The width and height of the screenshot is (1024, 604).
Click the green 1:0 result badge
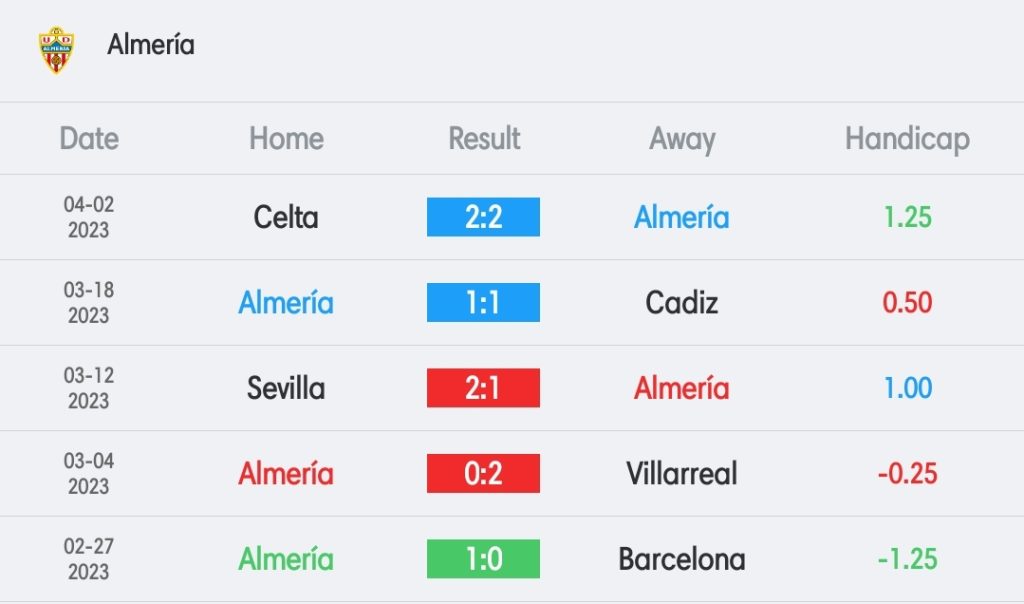tap(483, 559)
